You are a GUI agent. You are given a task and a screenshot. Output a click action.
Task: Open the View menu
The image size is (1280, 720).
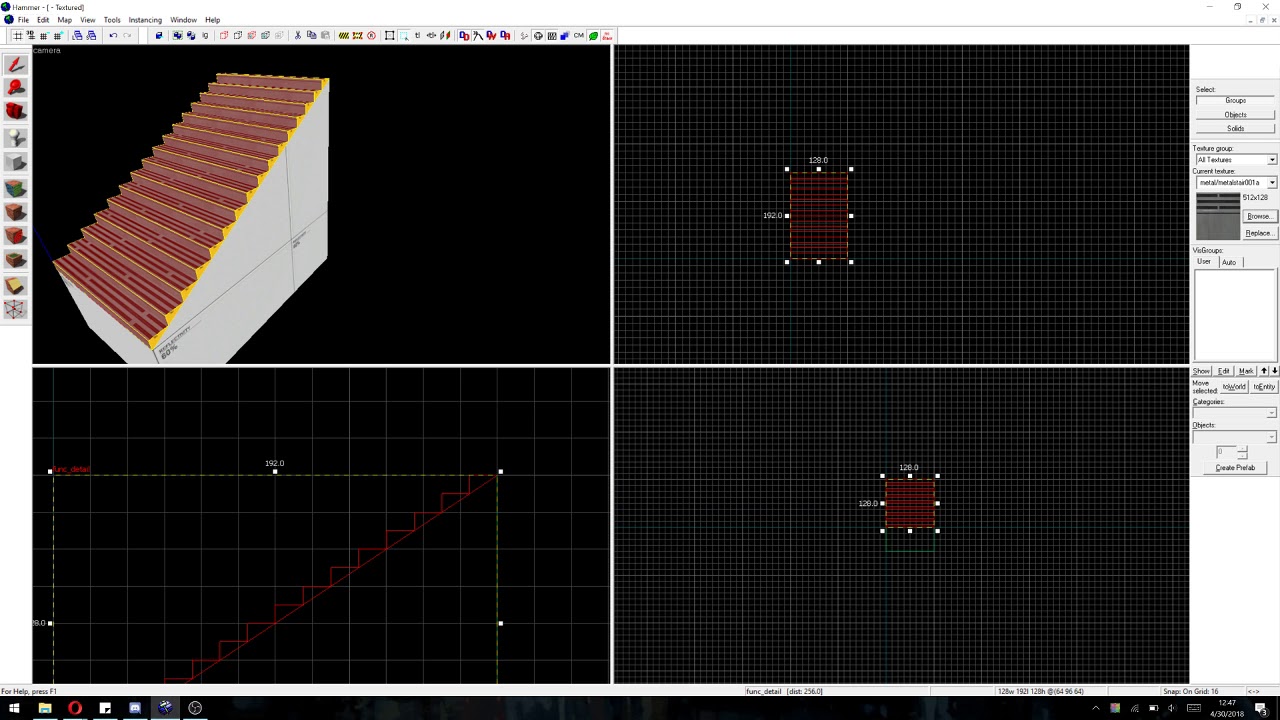[88, 20]
